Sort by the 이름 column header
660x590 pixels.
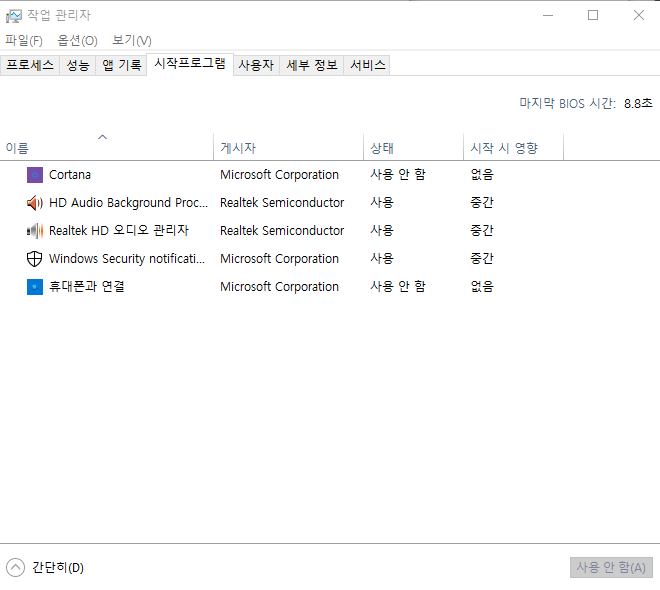(x=106, y=147)
